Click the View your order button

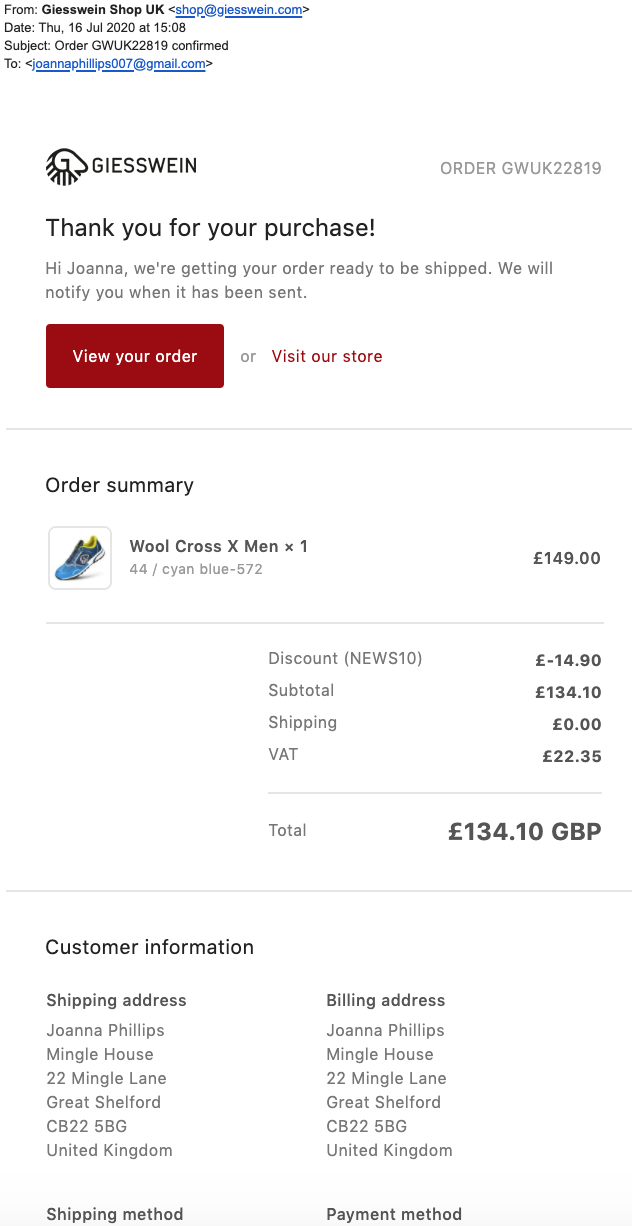tap(135, 356)
